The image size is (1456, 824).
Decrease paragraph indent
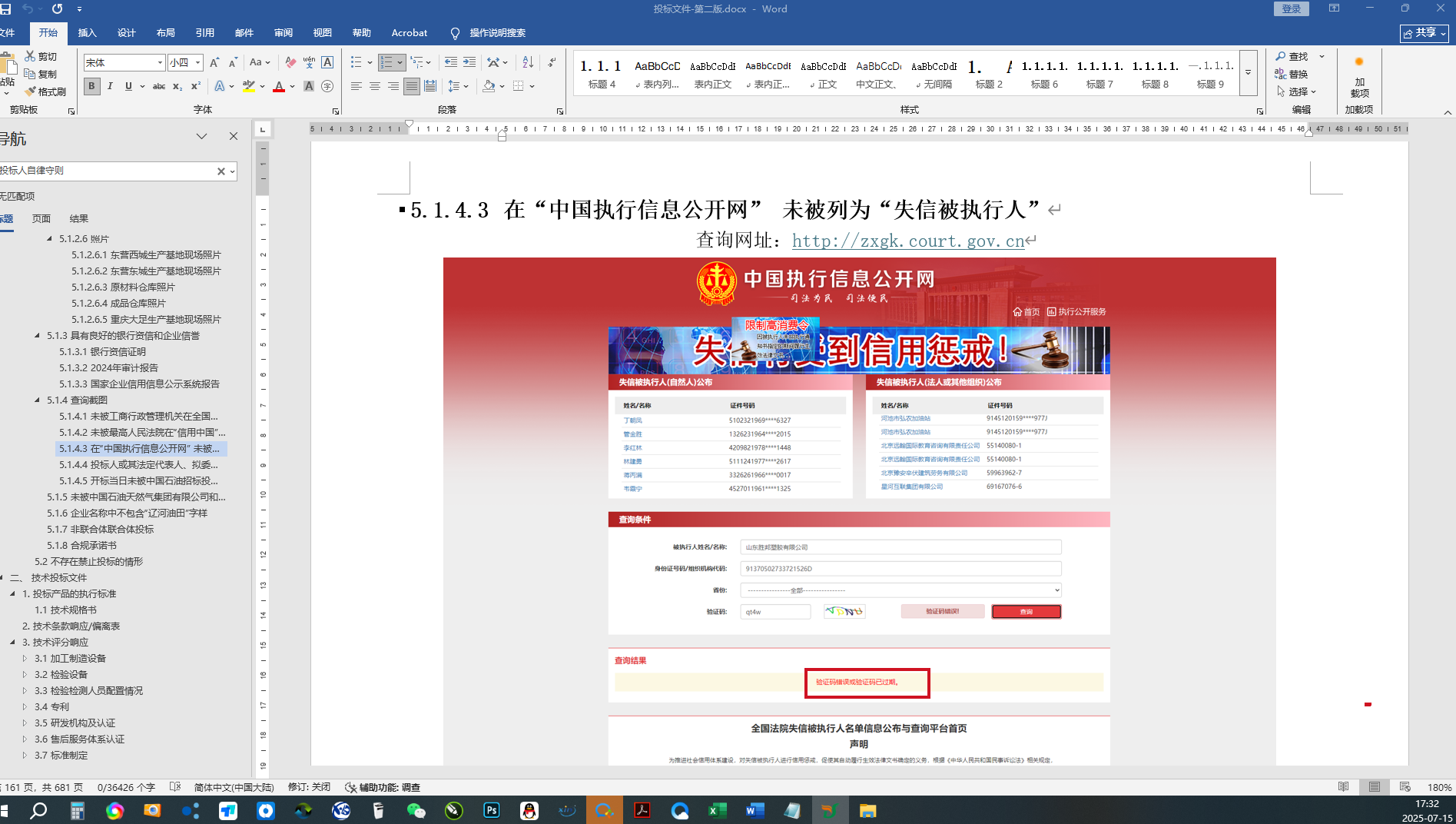coord(451,62)
